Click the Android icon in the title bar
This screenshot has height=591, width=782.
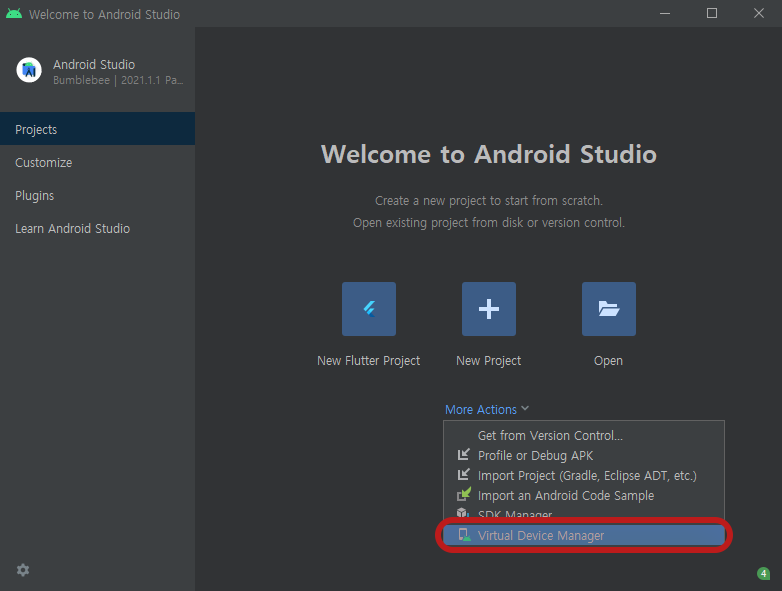point(14,13)
